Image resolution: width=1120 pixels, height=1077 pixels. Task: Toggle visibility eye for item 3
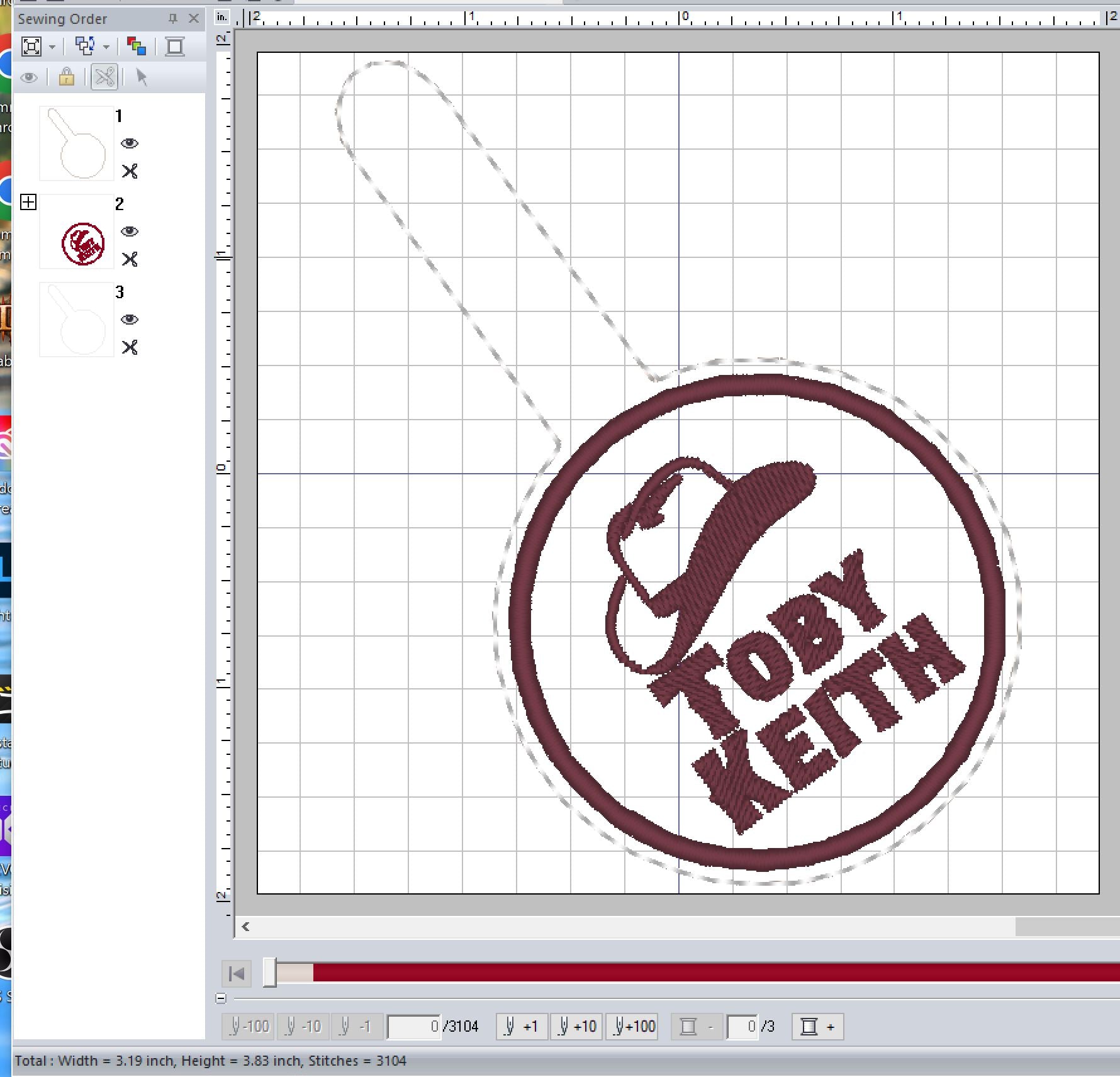coord(130,320)
